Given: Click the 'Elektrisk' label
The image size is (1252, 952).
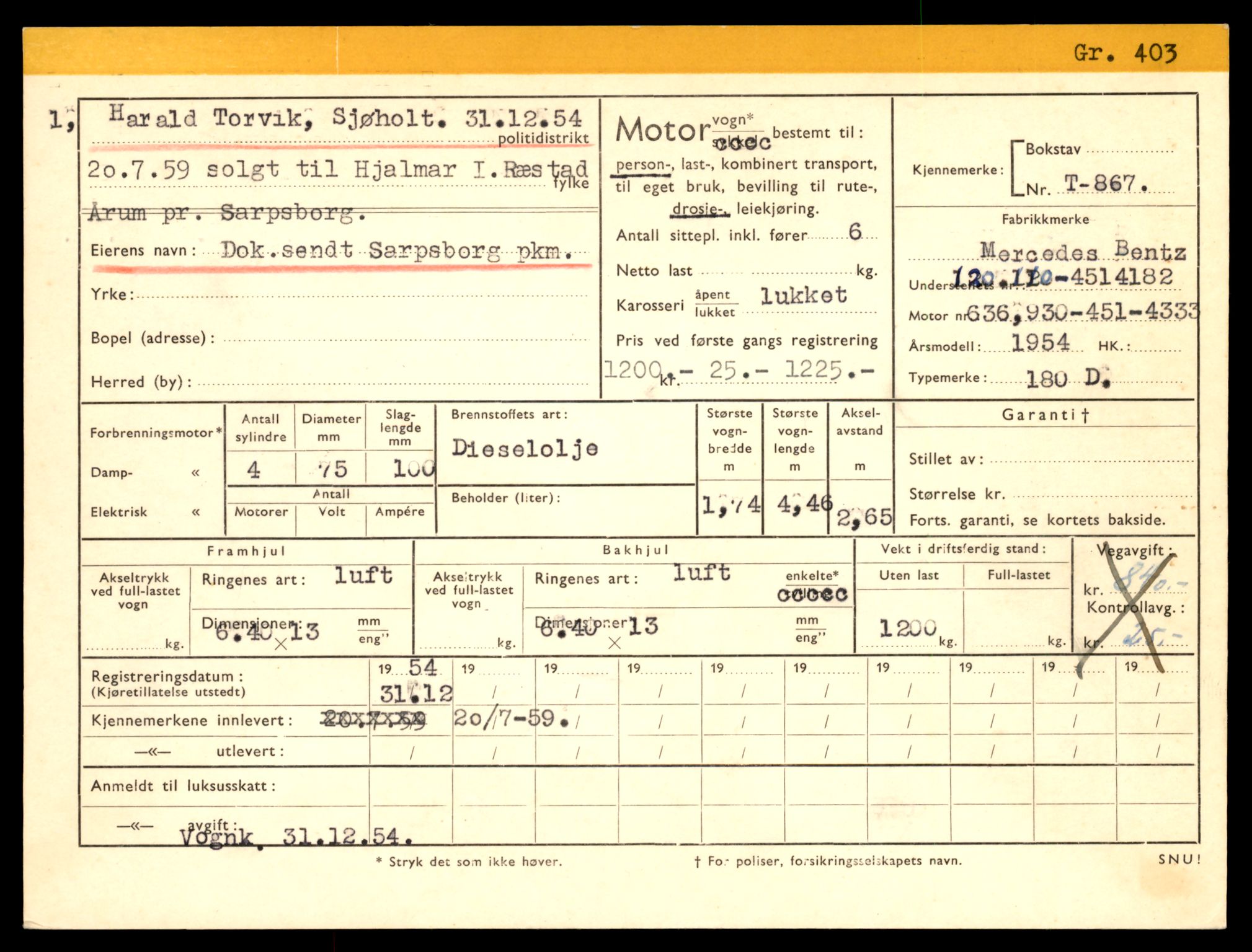Looking at the screenshot, I should tap(118, 512).
